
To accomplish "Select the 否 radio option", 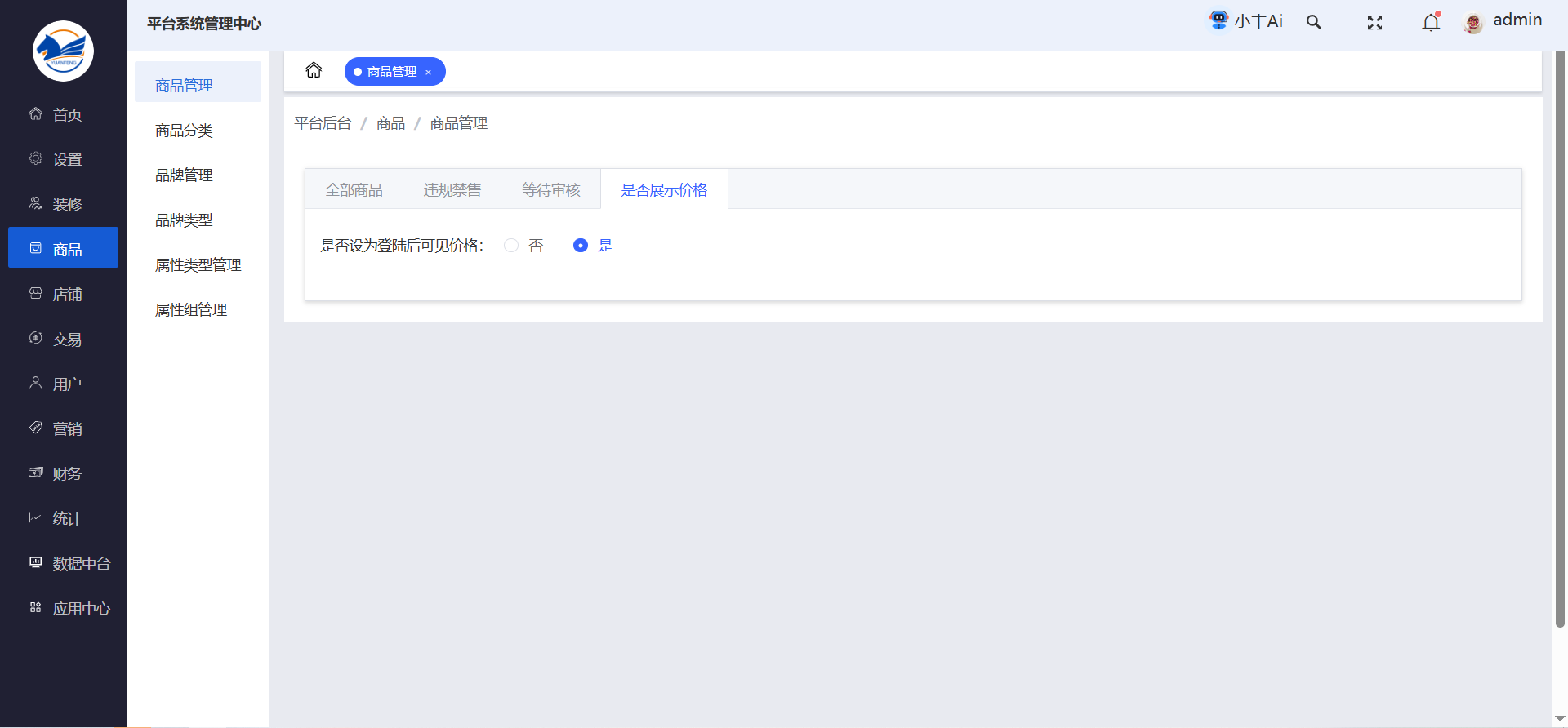I will 511,246.
